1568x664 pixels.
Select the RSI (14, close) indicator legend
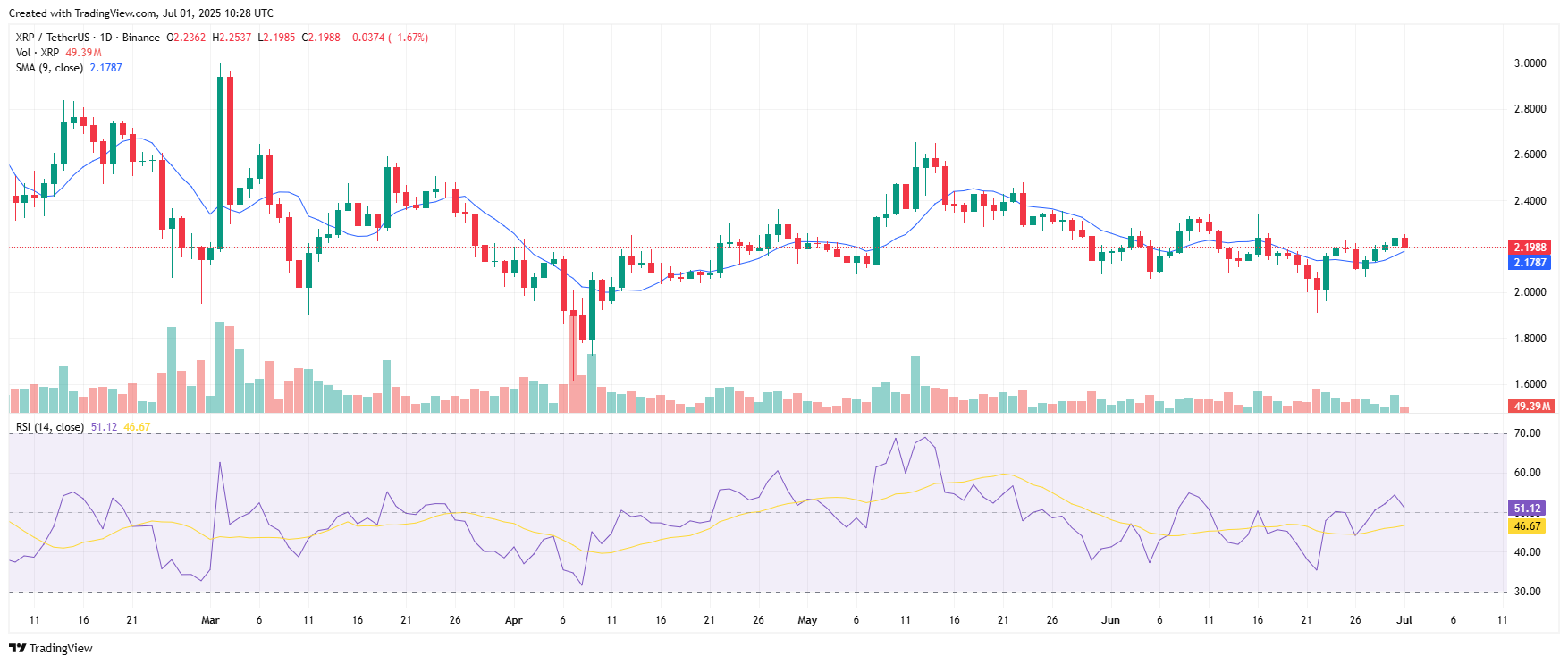pos(50,427)
